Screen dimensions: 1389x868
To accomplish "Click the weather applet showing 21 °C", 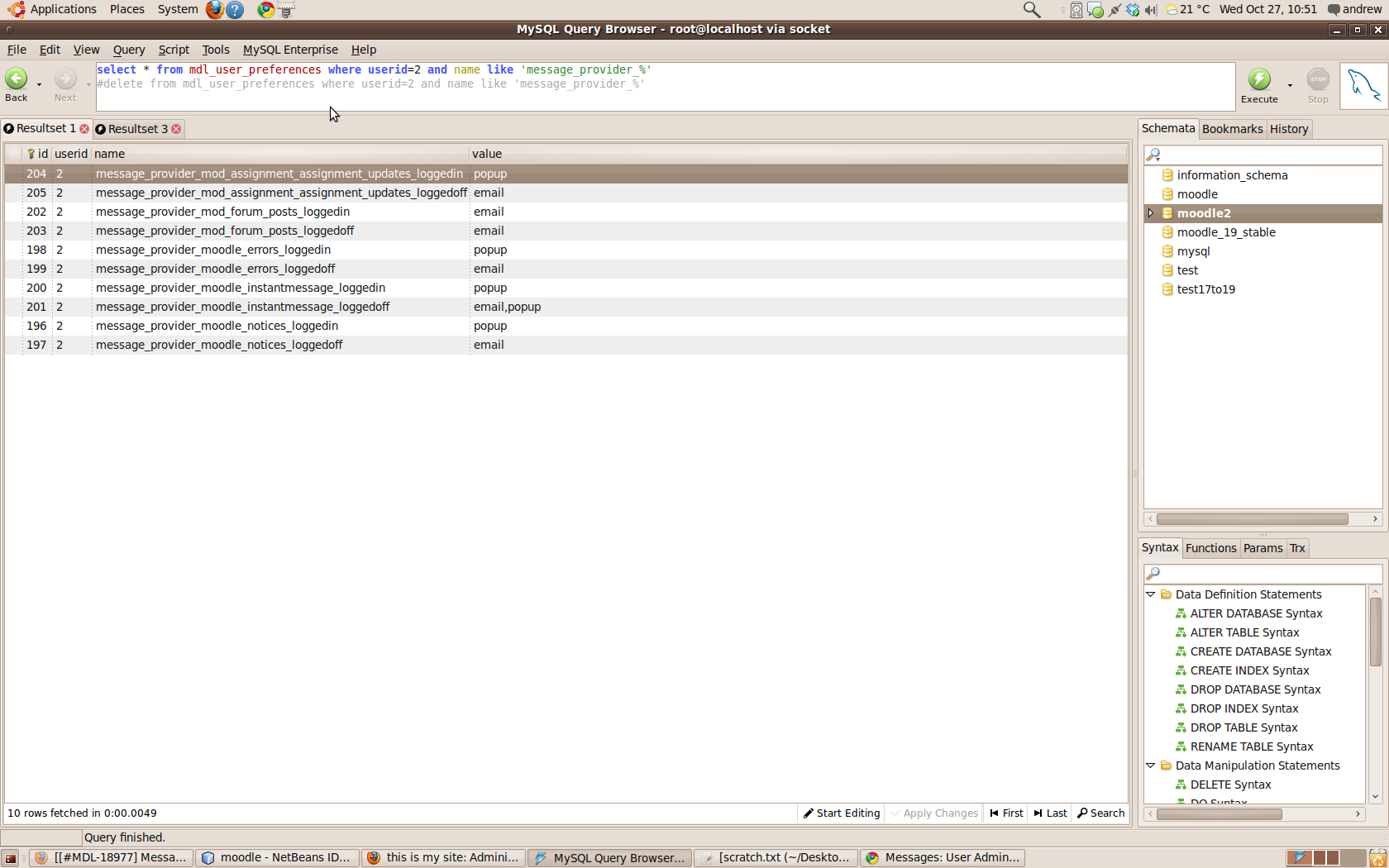I will coord(1188,10).
